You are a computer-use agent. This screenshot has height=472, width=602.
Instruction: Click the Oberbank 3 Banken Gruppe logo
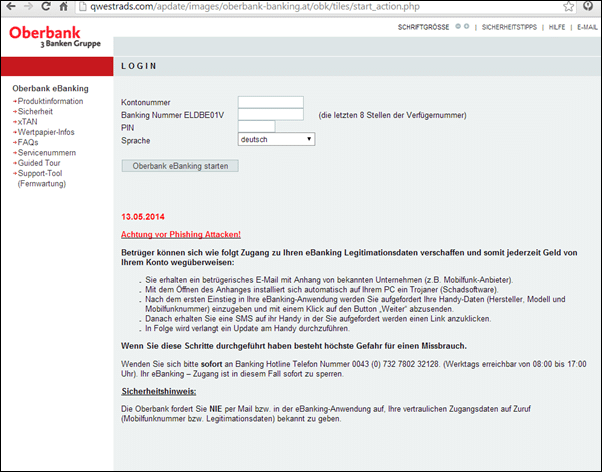(54, 37)
